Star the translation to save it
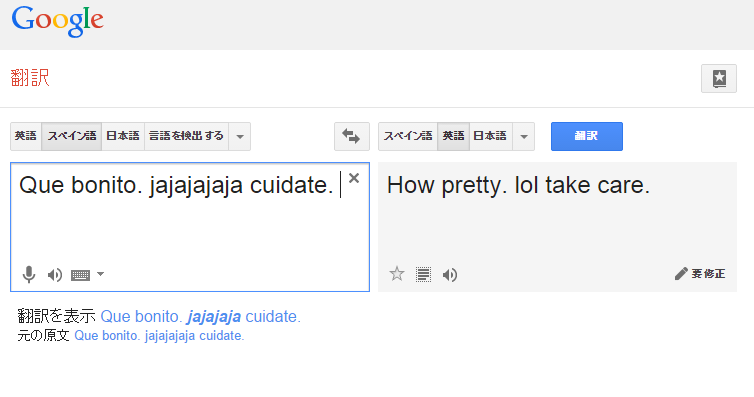Screen dimensions: 754x397 tap(397, 274)
